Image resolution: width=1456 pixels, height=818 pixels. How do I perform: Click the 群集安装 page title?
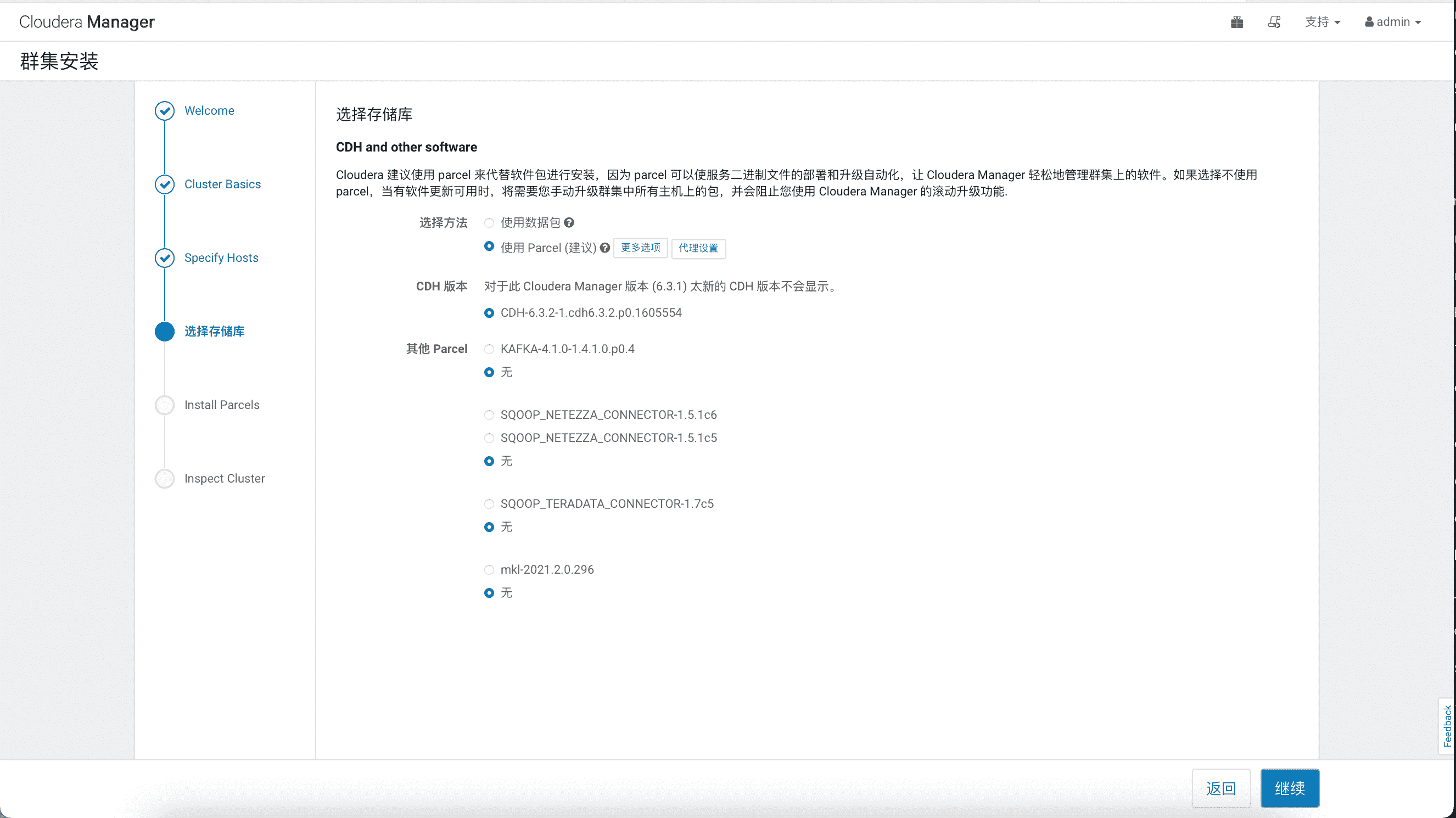pos(59,61)
